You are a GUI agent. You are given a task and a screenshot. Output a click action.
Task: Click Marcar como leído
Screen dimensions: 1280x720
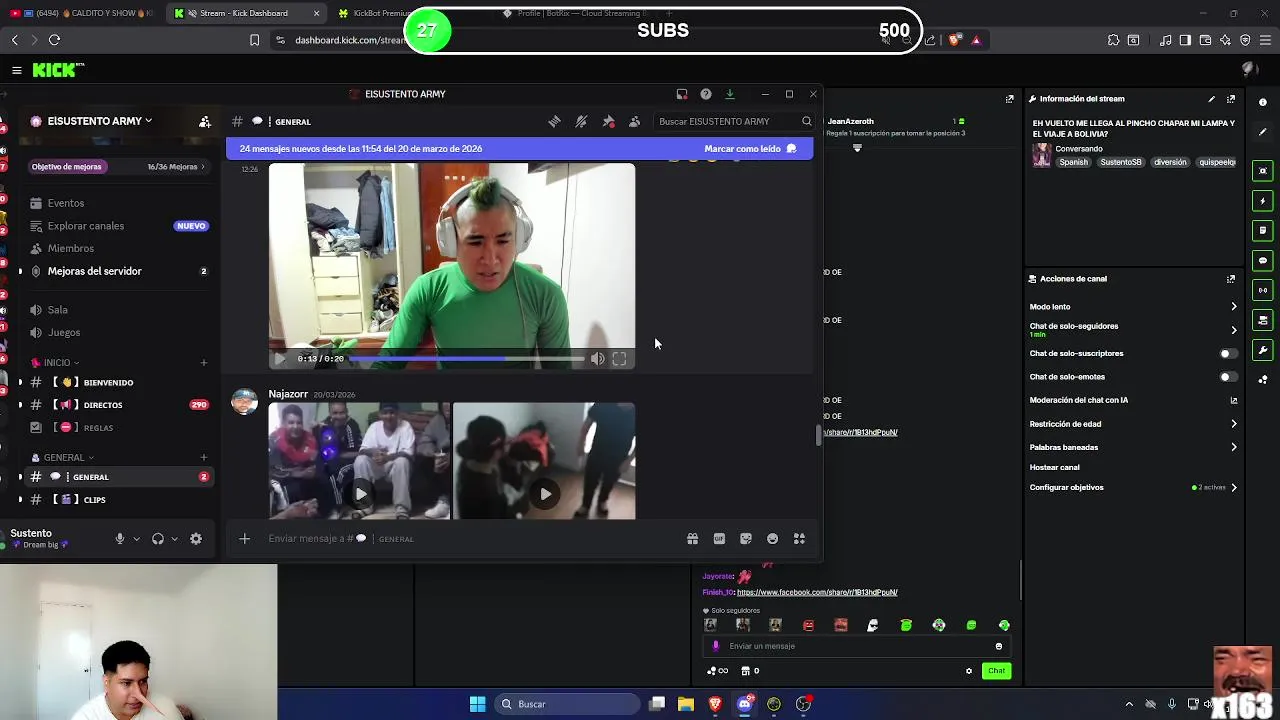click(750, 149)
